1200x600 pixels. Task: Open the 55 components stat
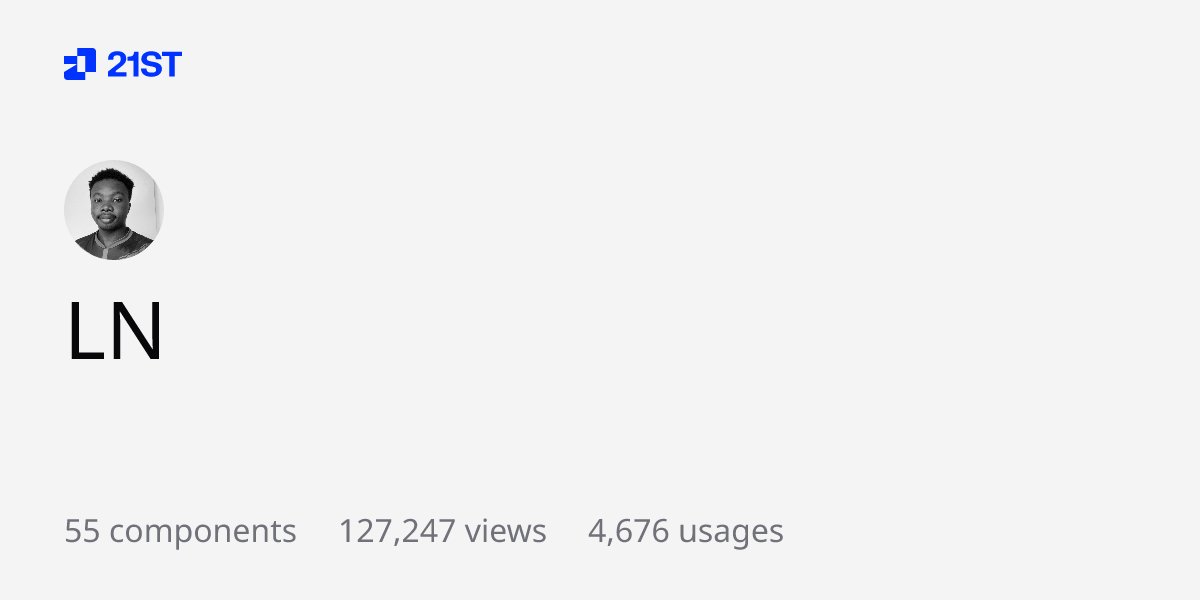coord(180,531)
